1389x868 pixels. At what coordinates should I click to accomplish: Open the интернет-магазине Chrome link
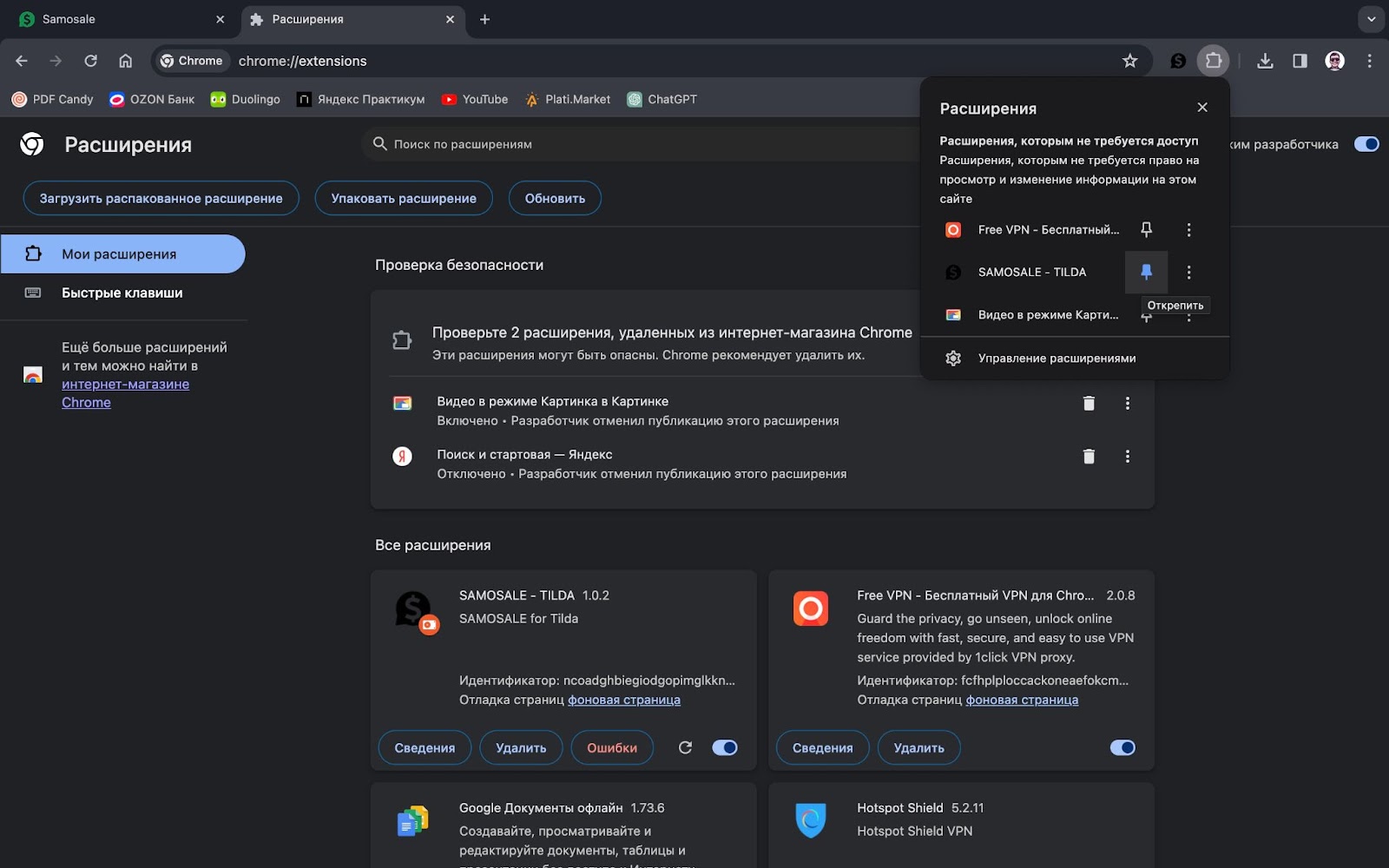pos(125,393)
